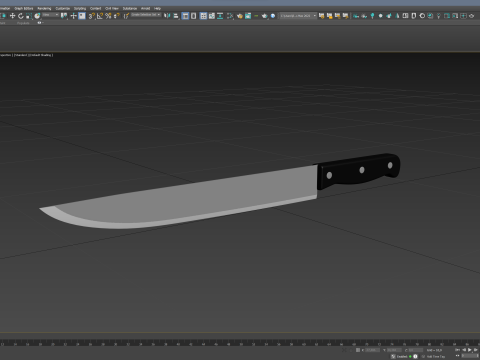
Task: Click the X coordinate field
Action: point(373,350)
